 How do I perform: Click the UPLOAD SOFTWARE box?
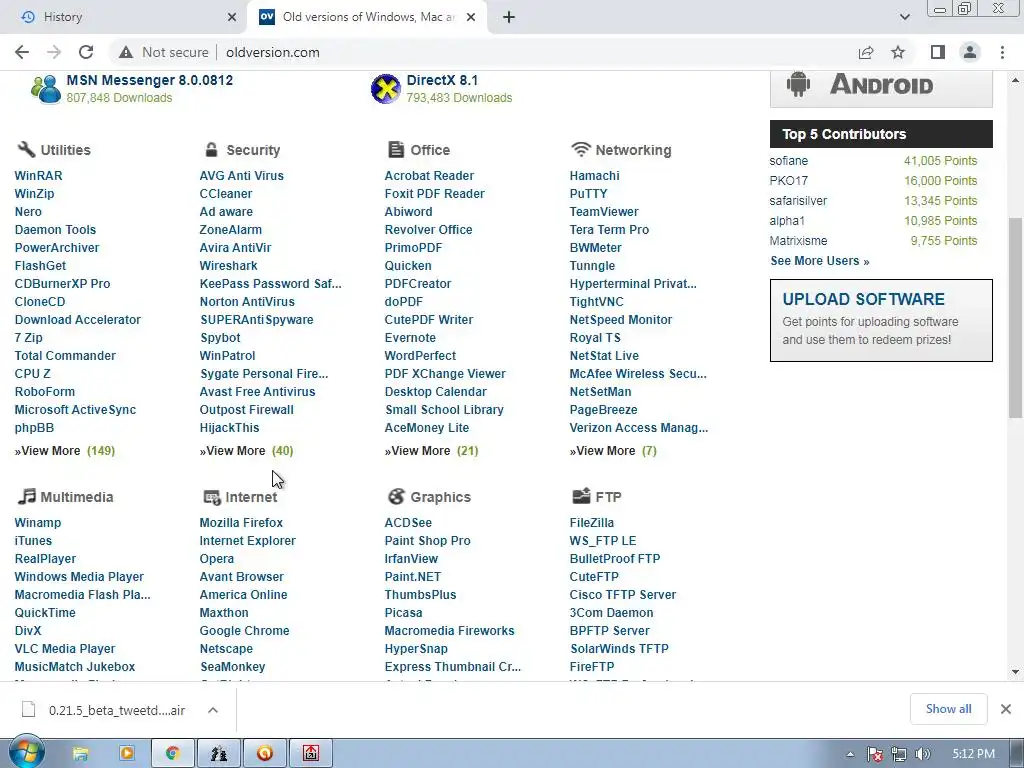coord(881,320)
